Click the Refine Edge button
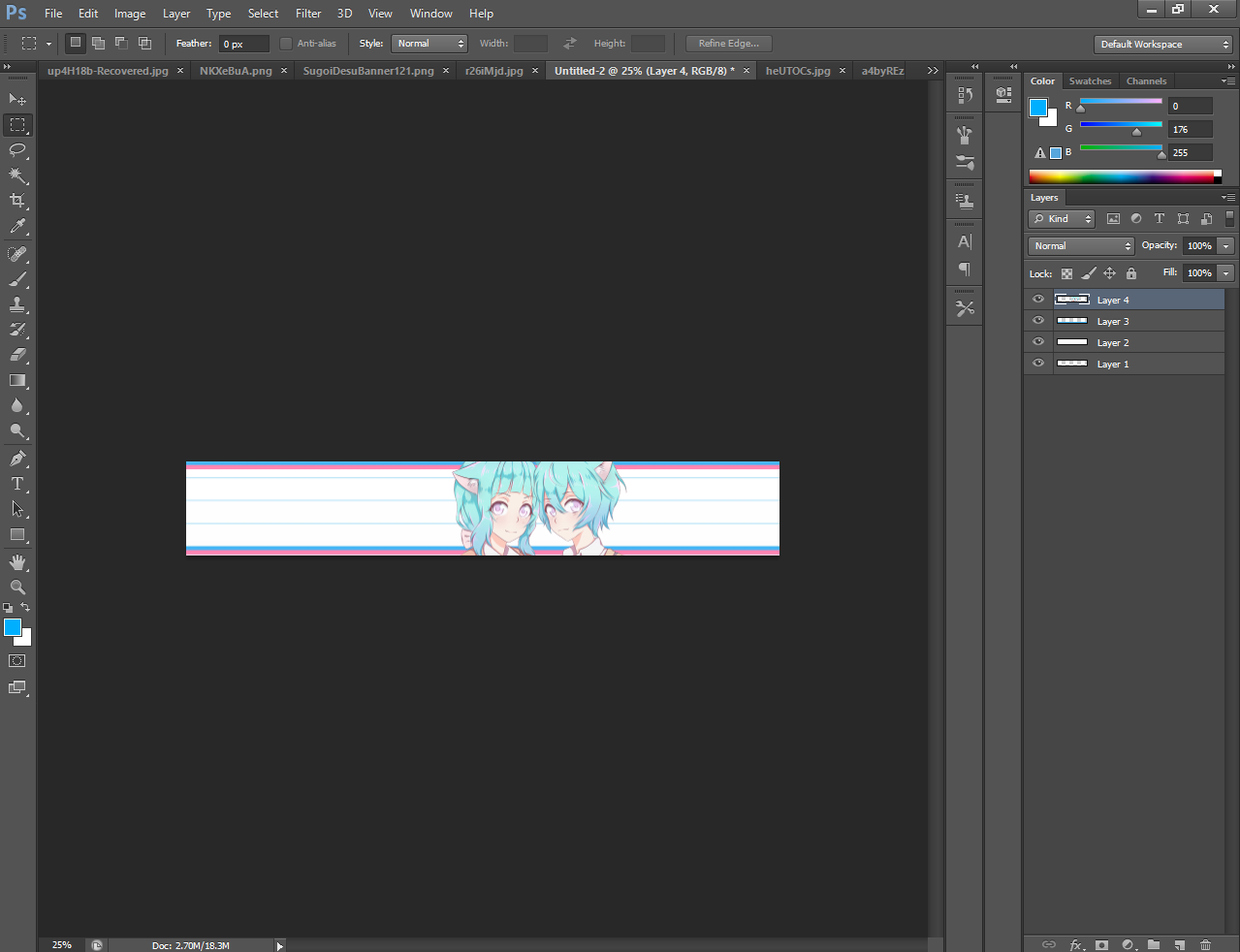 point(729,44)
